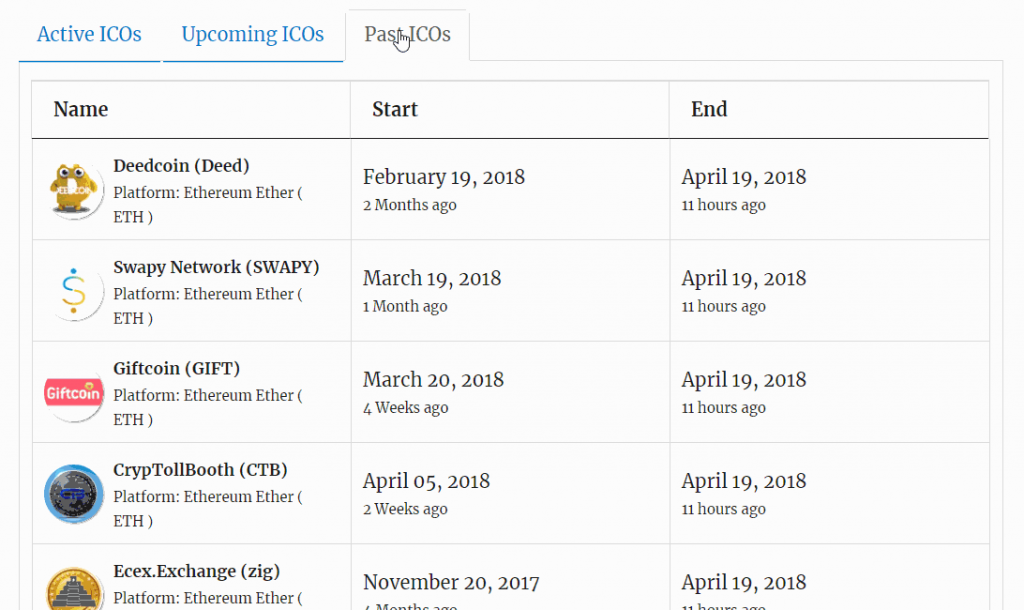Open the Deedcoin (Deed) listing
The width and height of the screenshot is (1024, 610).
point(181,166)
